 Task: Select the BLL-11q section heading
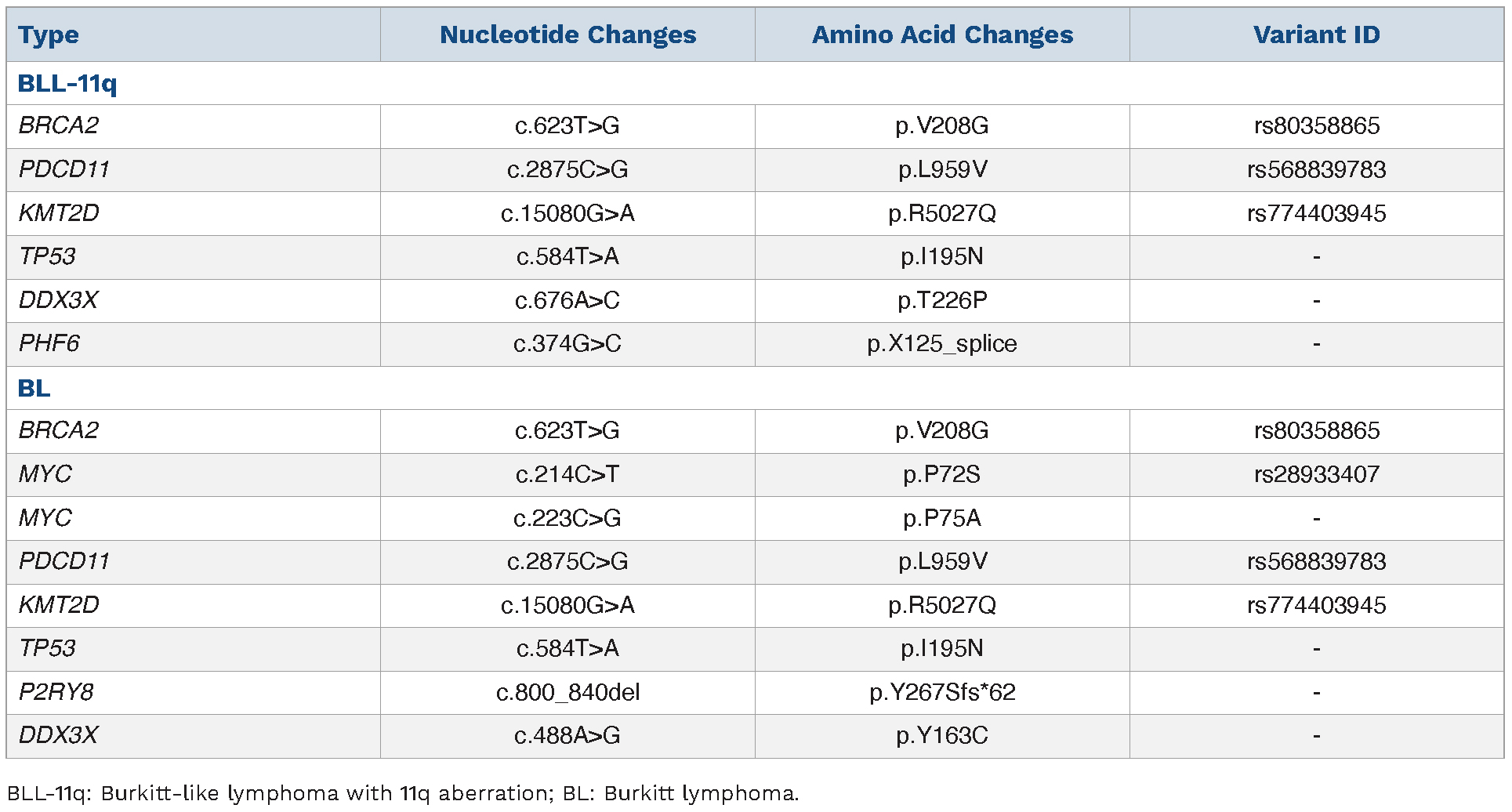tap(67, 84)
